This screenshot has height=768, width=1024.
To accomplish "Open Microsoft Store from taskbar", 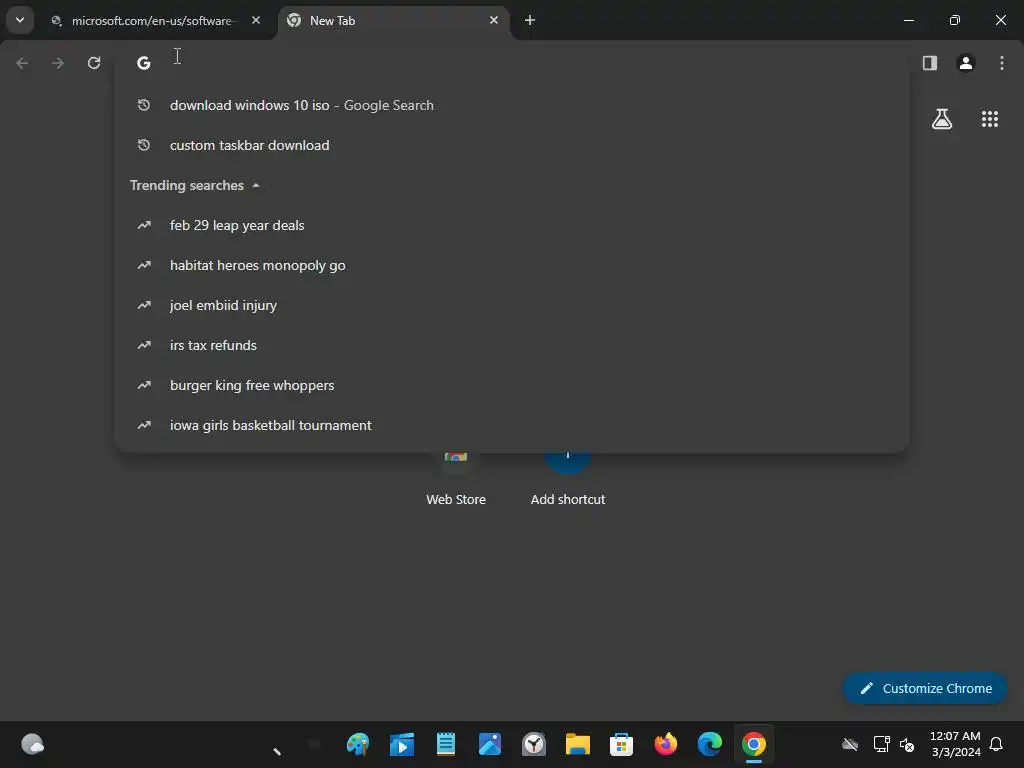I will pos(621,744).
